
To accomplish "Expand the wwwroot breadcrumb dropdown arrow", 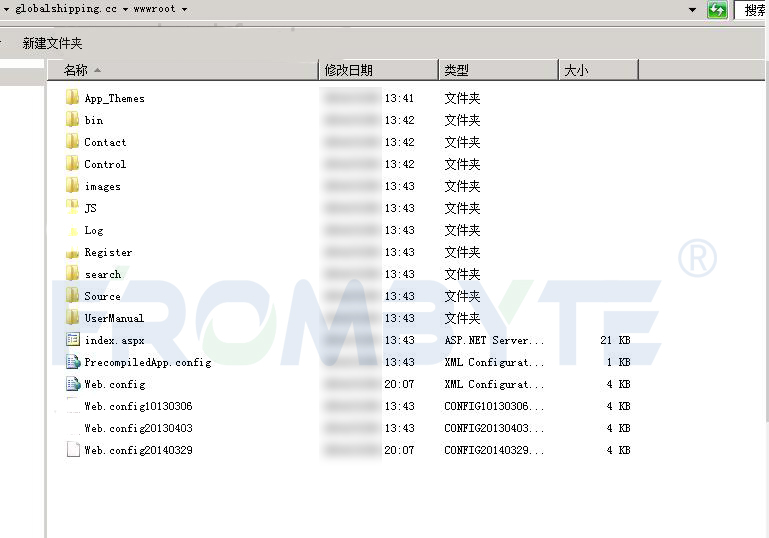I will pyautogui.click(x=184, y=9).
